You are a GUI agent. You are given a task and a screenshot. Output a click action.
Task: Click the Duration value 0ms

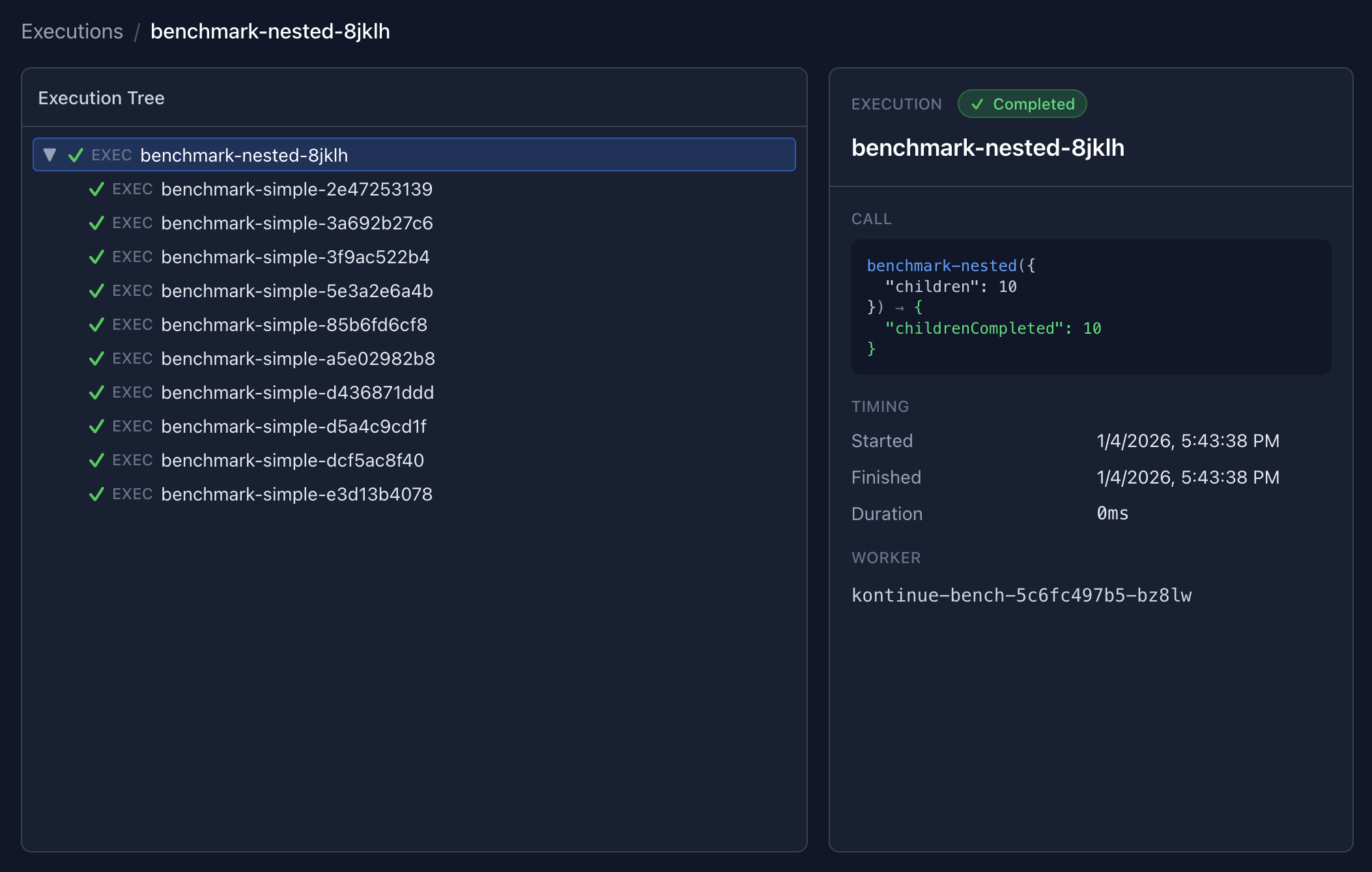[1112, 514]
